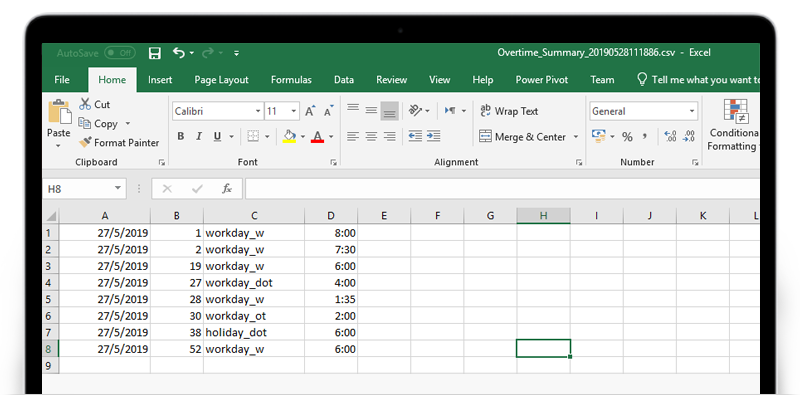Click the Accounting Number Format icon

coord(598,136)
